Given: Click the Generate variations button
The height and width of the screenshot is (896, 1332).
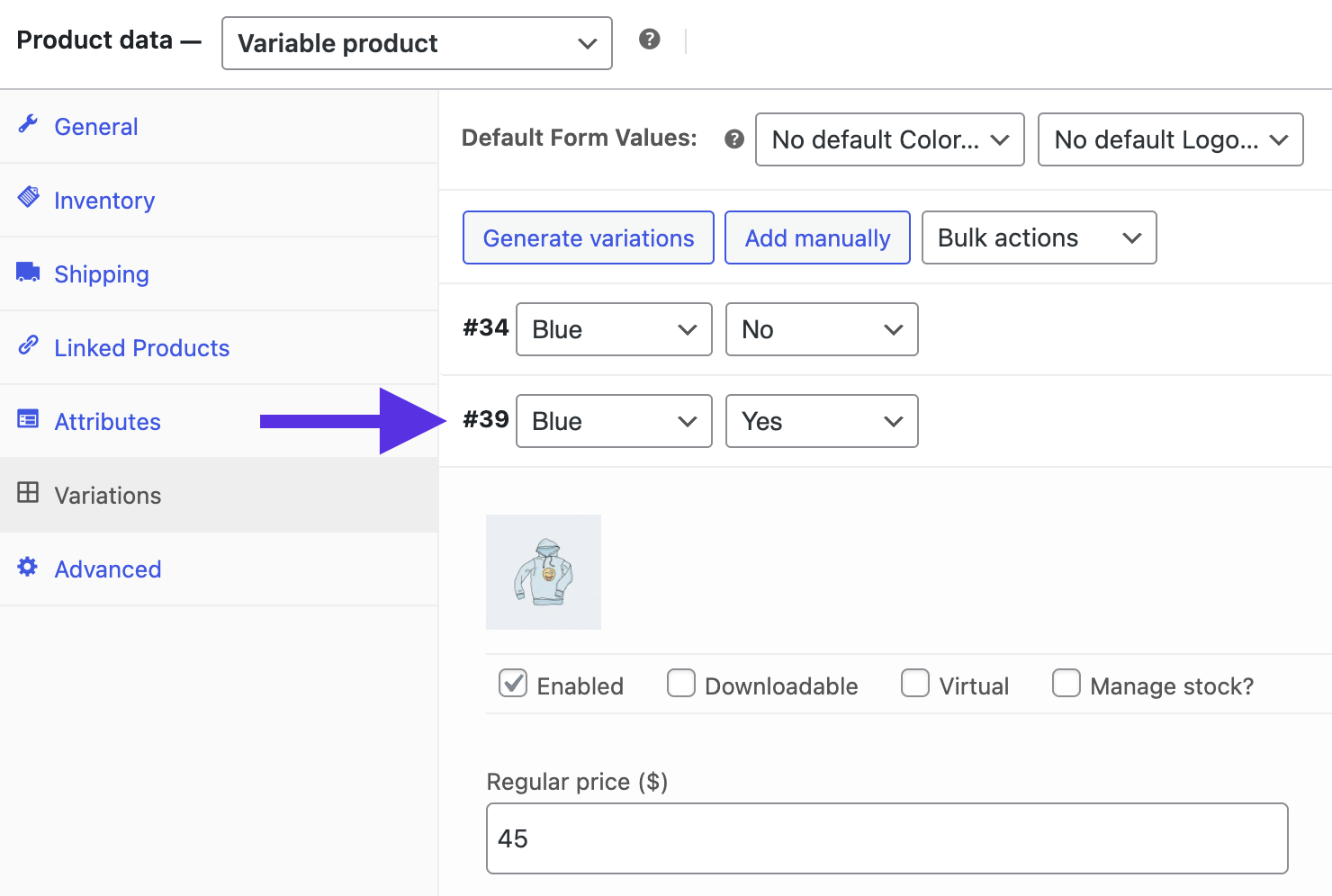Looking at the screenshot, I should (588, 237).
